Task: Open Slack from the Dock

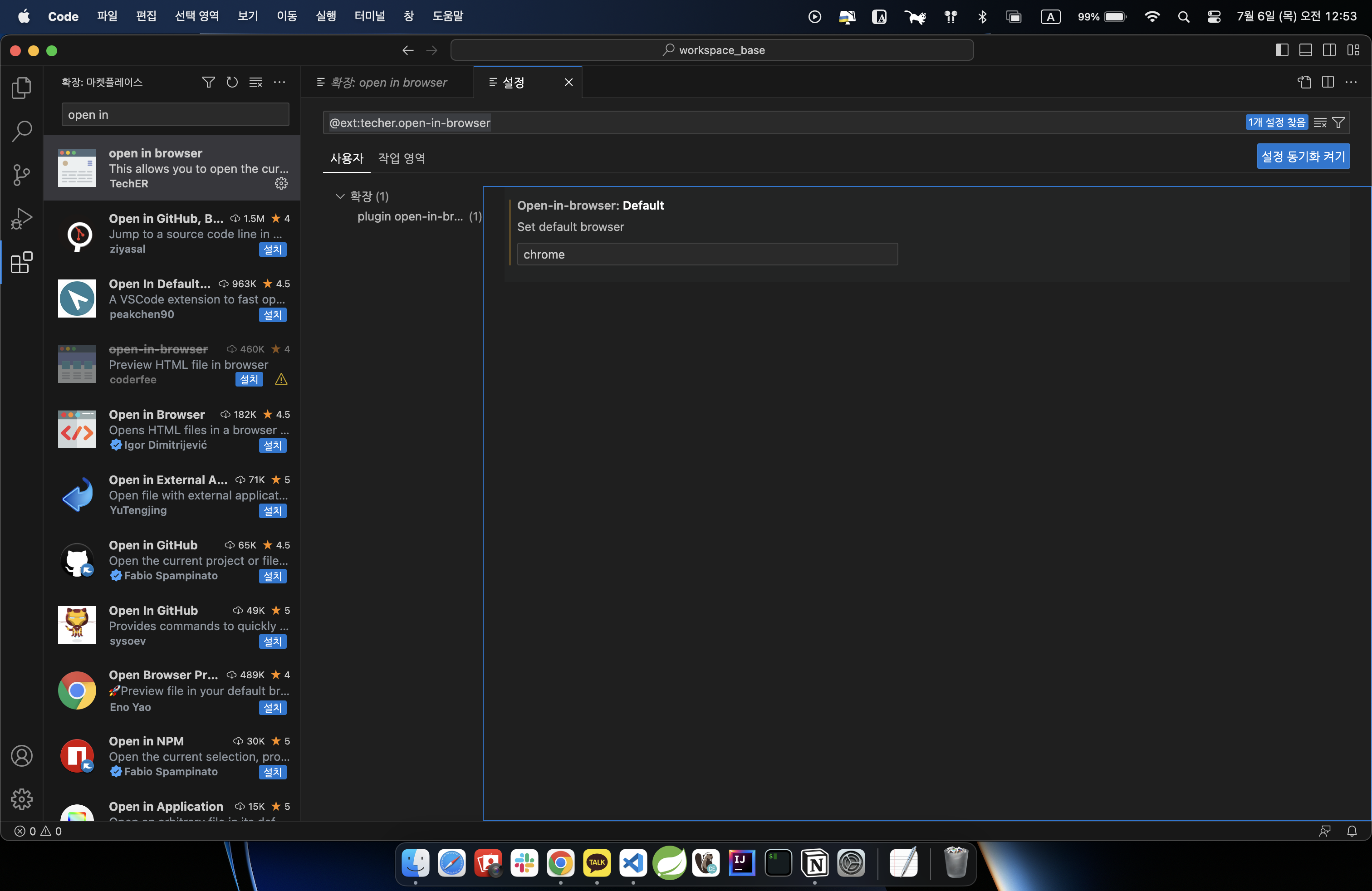Action: coord(524,863)
